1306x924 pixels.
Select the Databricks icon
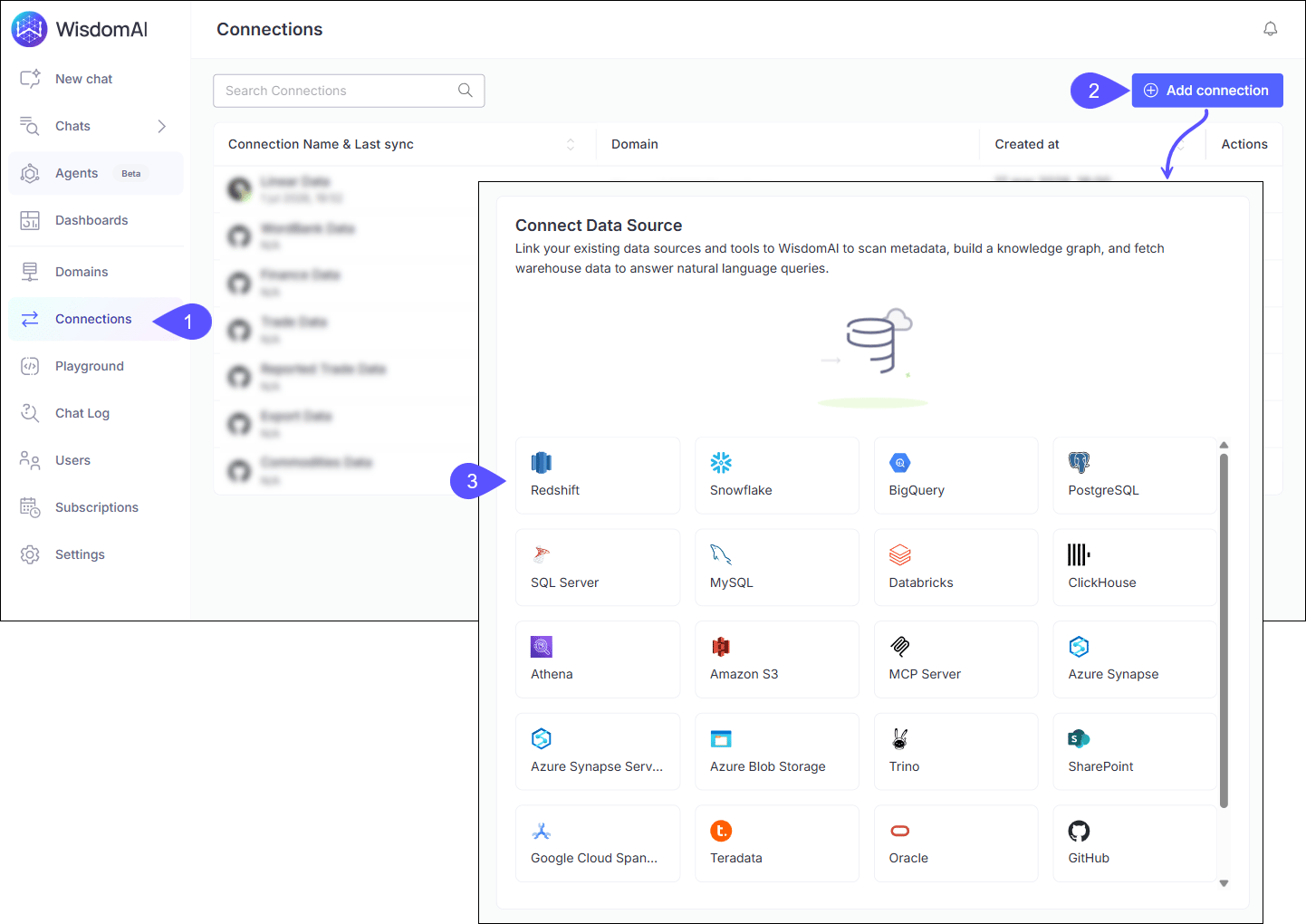point(900,555)
